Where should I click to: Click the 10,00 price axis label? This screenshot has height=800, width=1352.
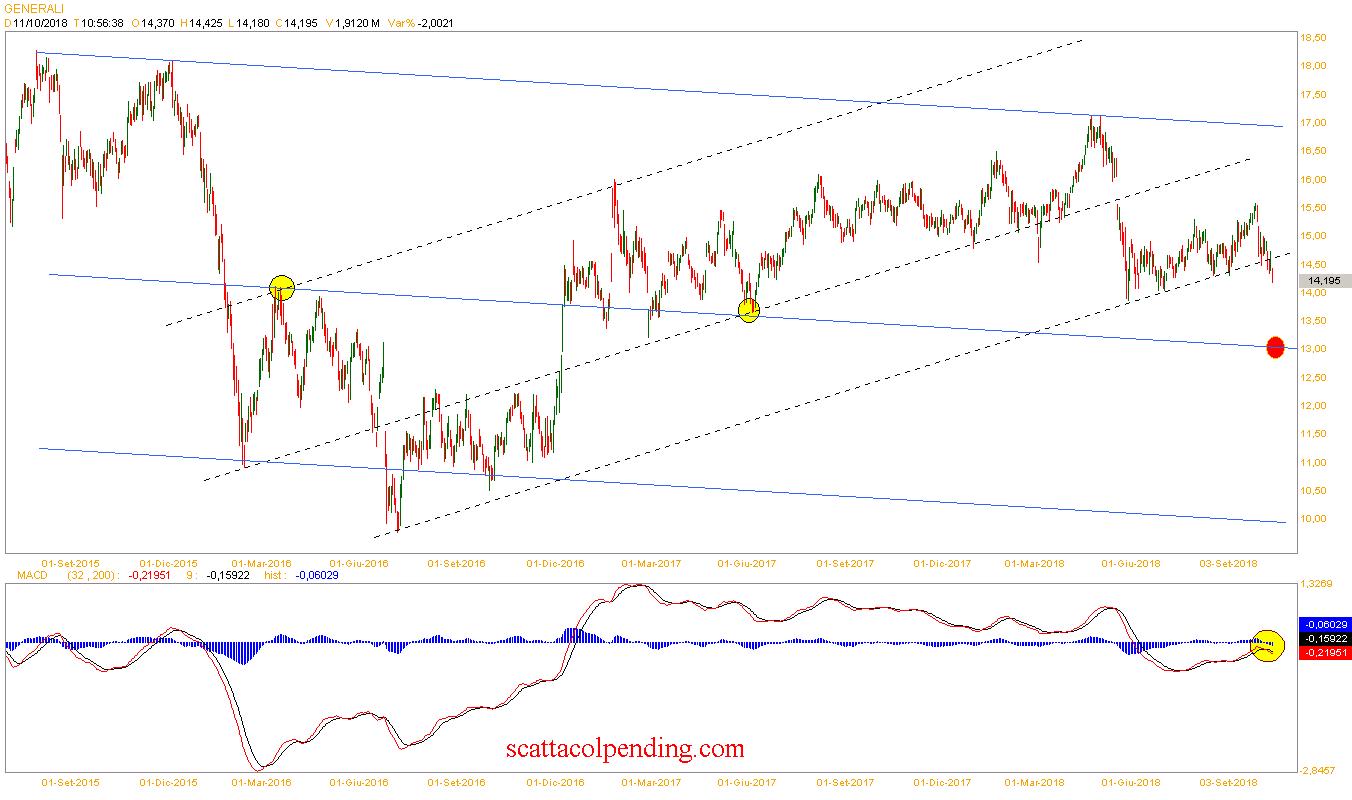tap(1312, 519)
